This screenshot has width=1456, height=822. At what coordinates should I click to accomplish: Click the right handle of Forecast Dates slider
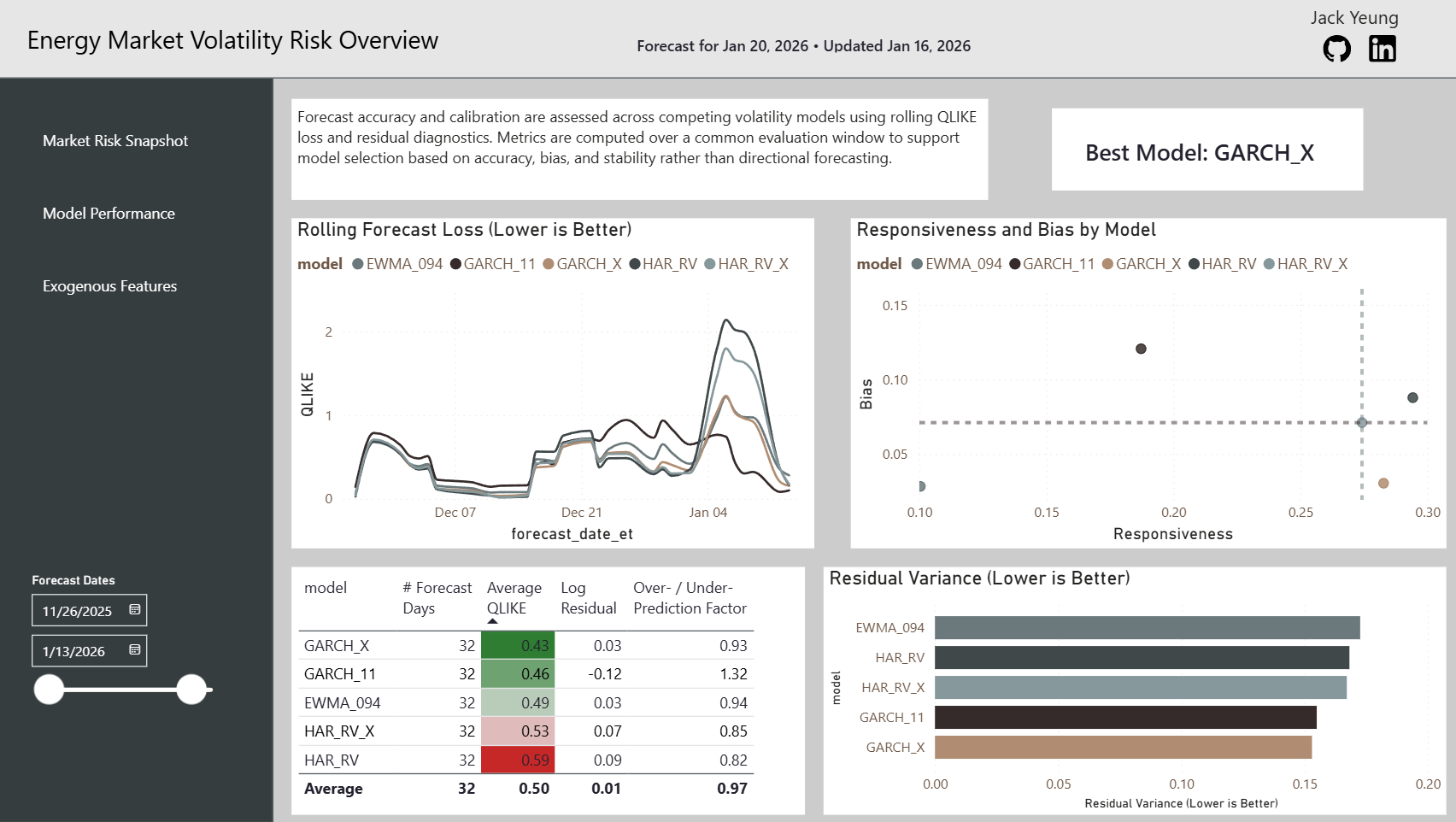(191, 689)
